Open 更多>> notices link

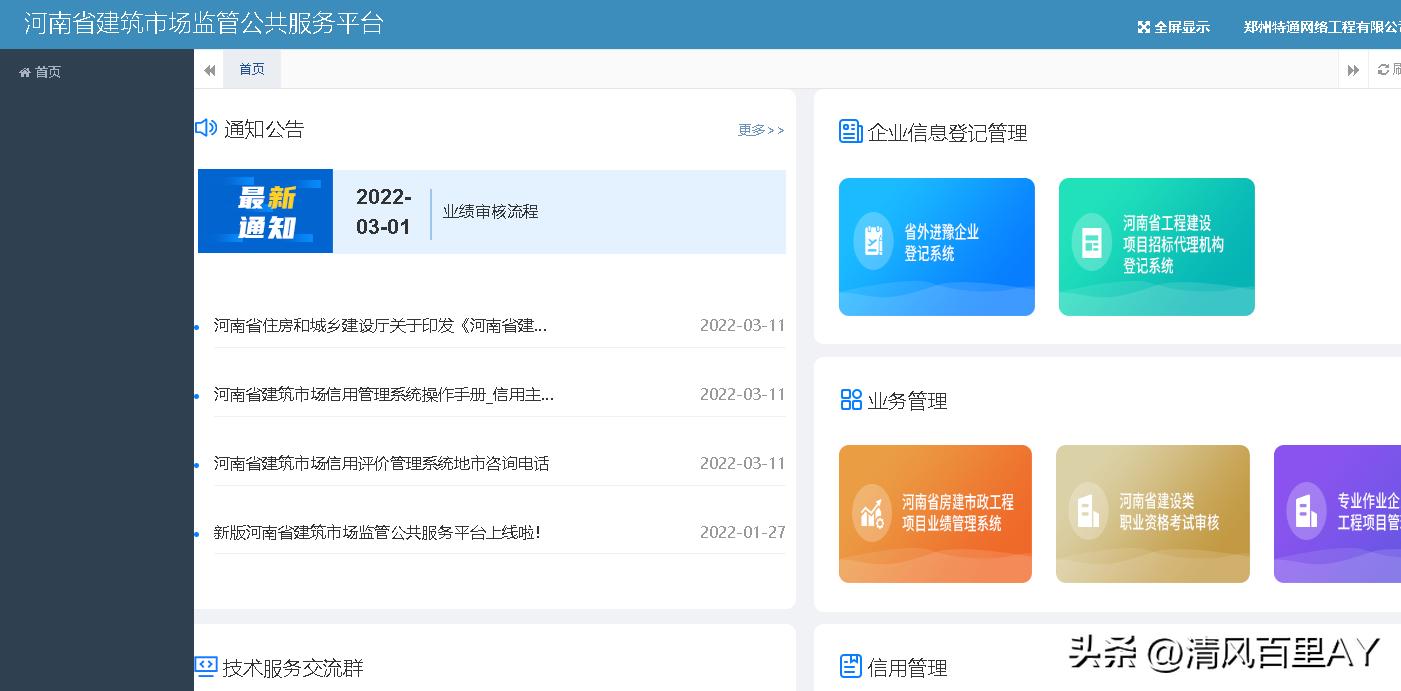(x=761, y=130)
